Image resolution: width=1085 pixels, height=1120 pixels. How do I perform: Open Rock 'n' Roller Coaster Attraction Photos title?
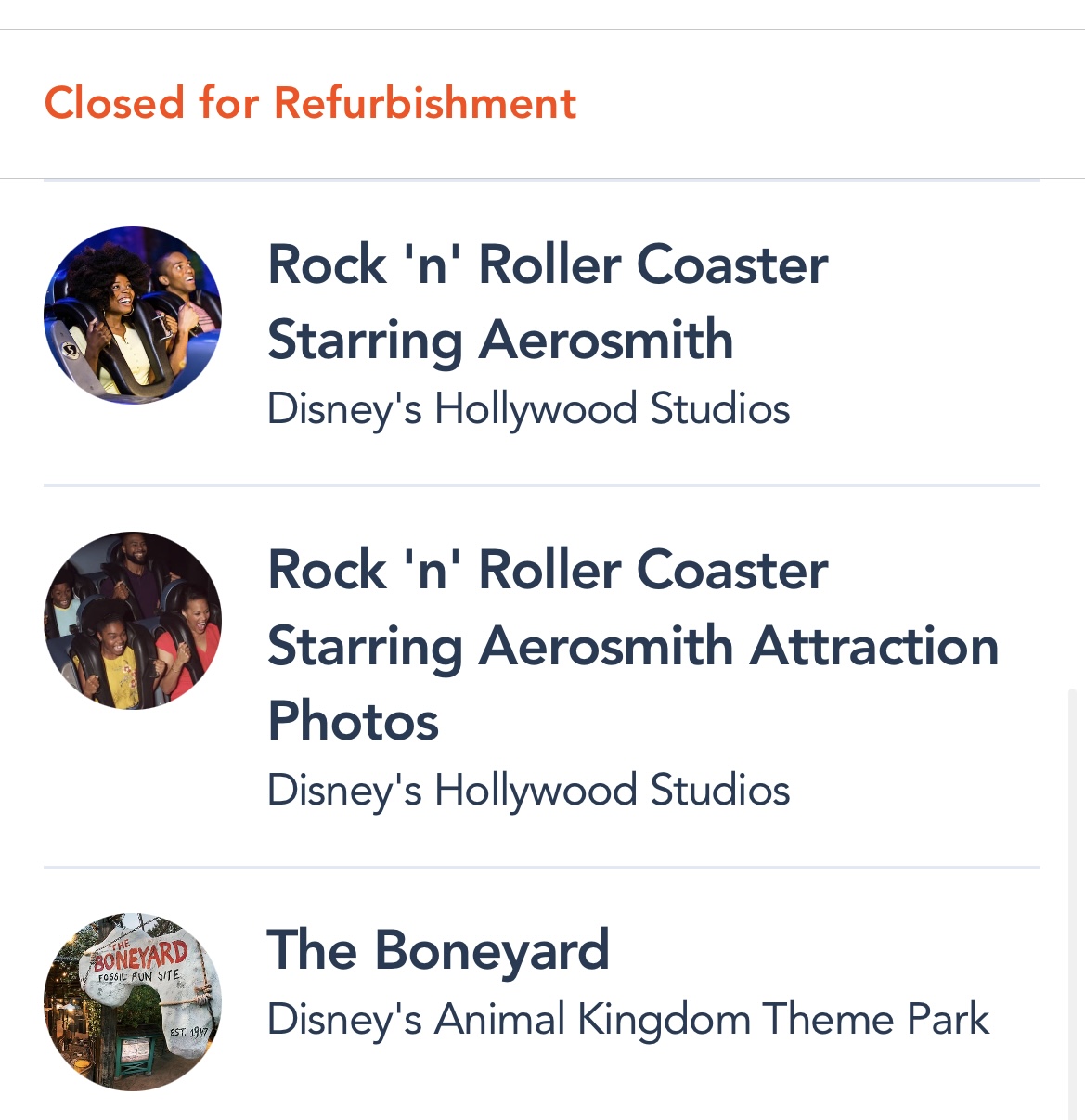click(x=631, y=645)
